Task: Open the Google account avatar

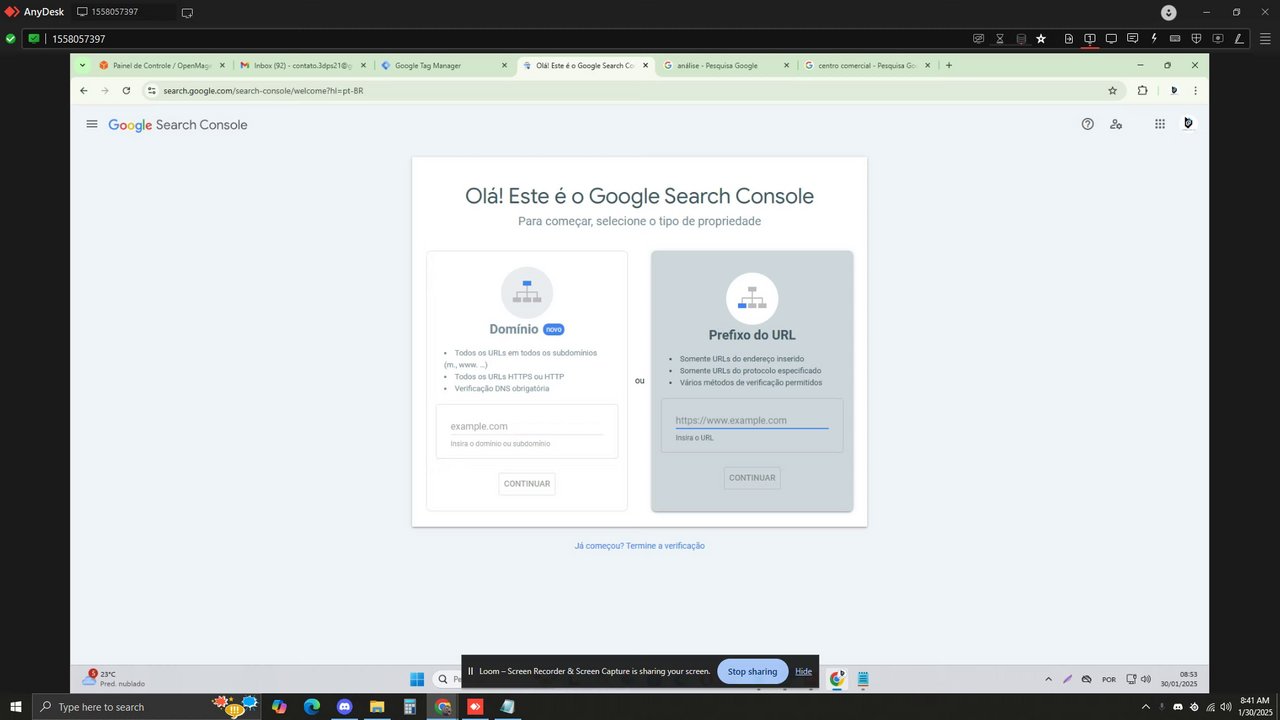Action: pyautogui.click(x=1188, y=123)
